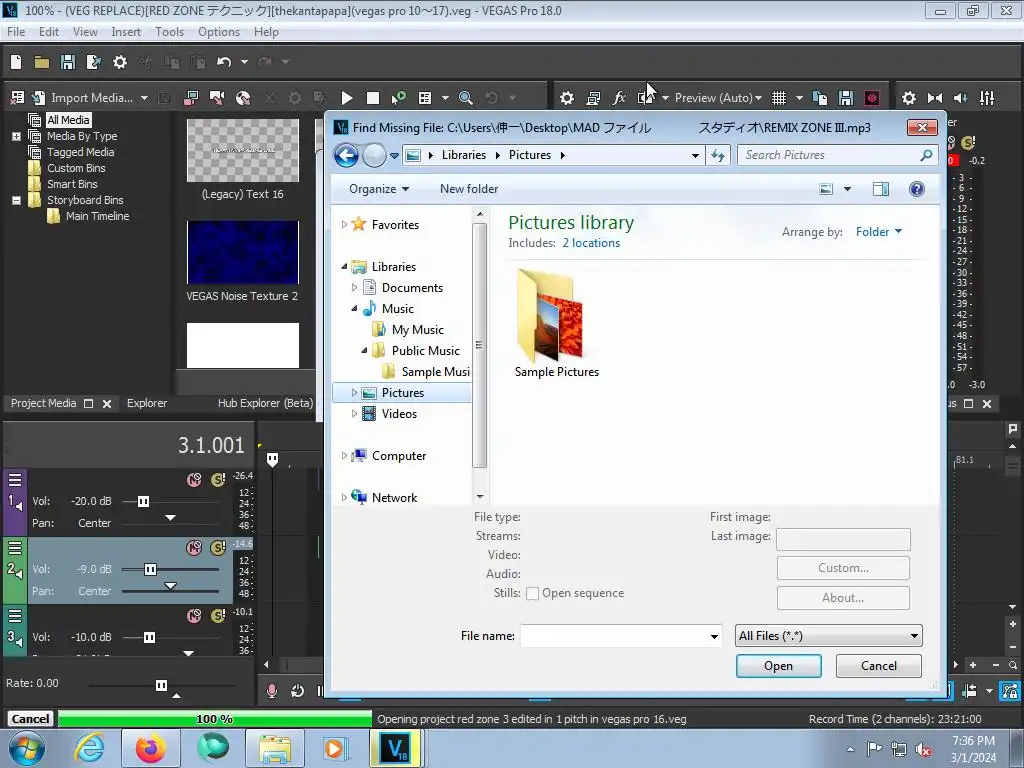Click the Open folder icon in the toolbar
Image resolution: width=1024 pixels, height=768 pixels.
point(42,62)
